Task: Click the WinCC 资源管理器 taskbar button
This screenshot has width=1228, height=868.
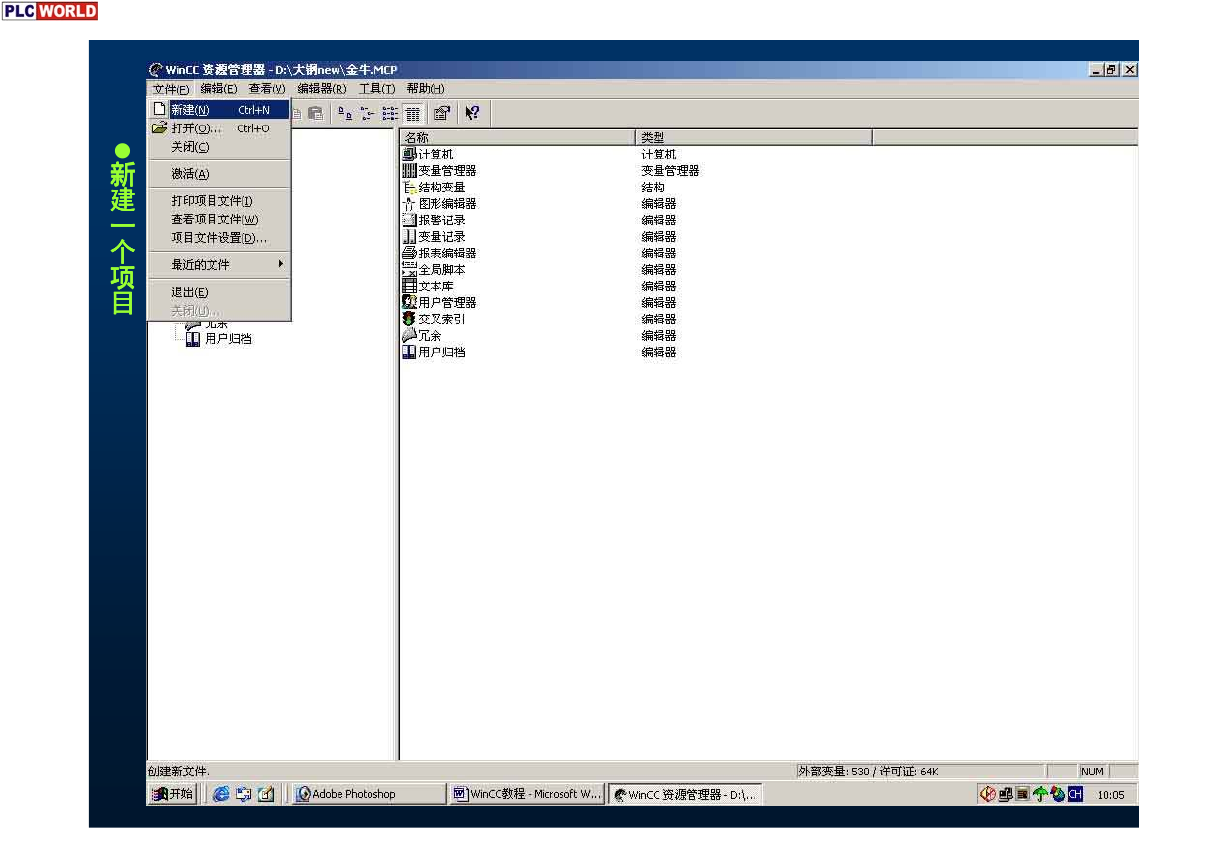Action: tap(685, 795)
